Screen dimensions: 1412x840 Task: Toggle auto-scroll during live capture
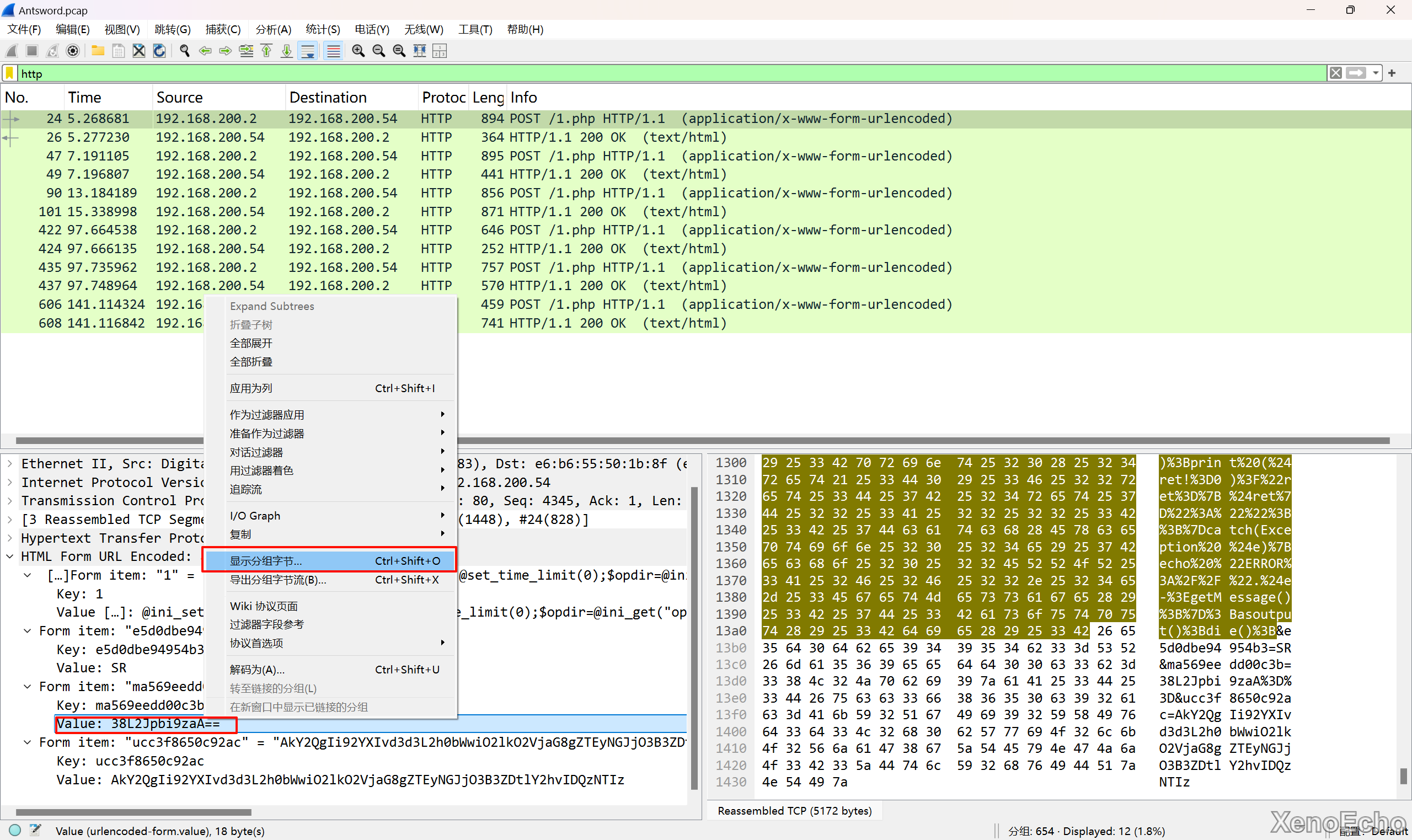308,51
